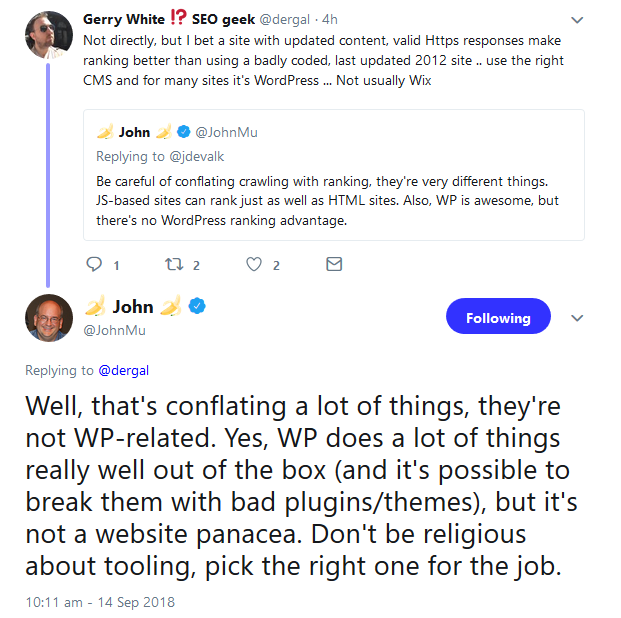Click the verified badge beside John's main name

click(x=199, y=307)
